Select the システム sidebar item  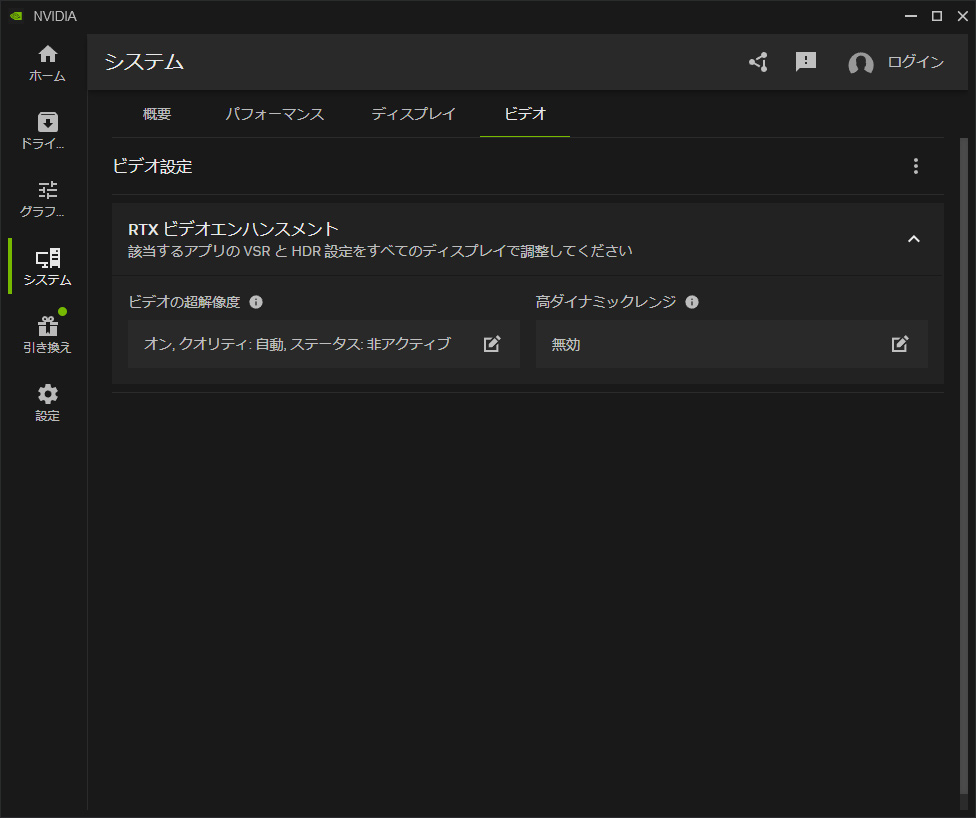coord(47,267)
